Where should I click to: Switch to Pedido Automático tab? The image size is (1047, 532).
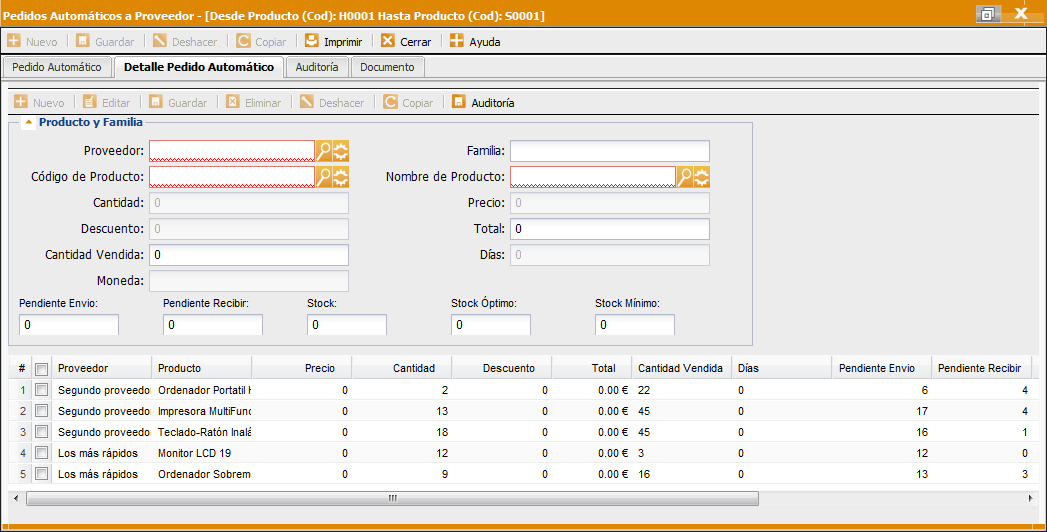click(57, 67)
